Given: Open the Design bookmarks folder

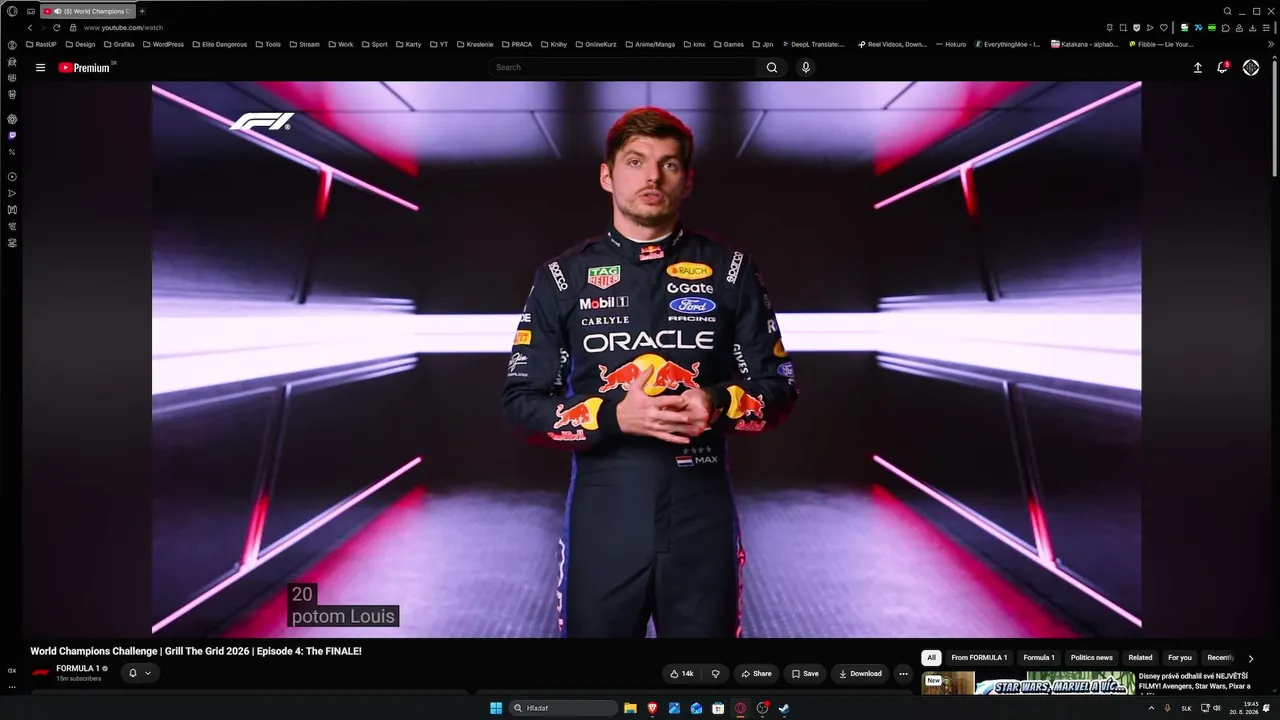Looking at the screenshot, I should tap(80, 44).
